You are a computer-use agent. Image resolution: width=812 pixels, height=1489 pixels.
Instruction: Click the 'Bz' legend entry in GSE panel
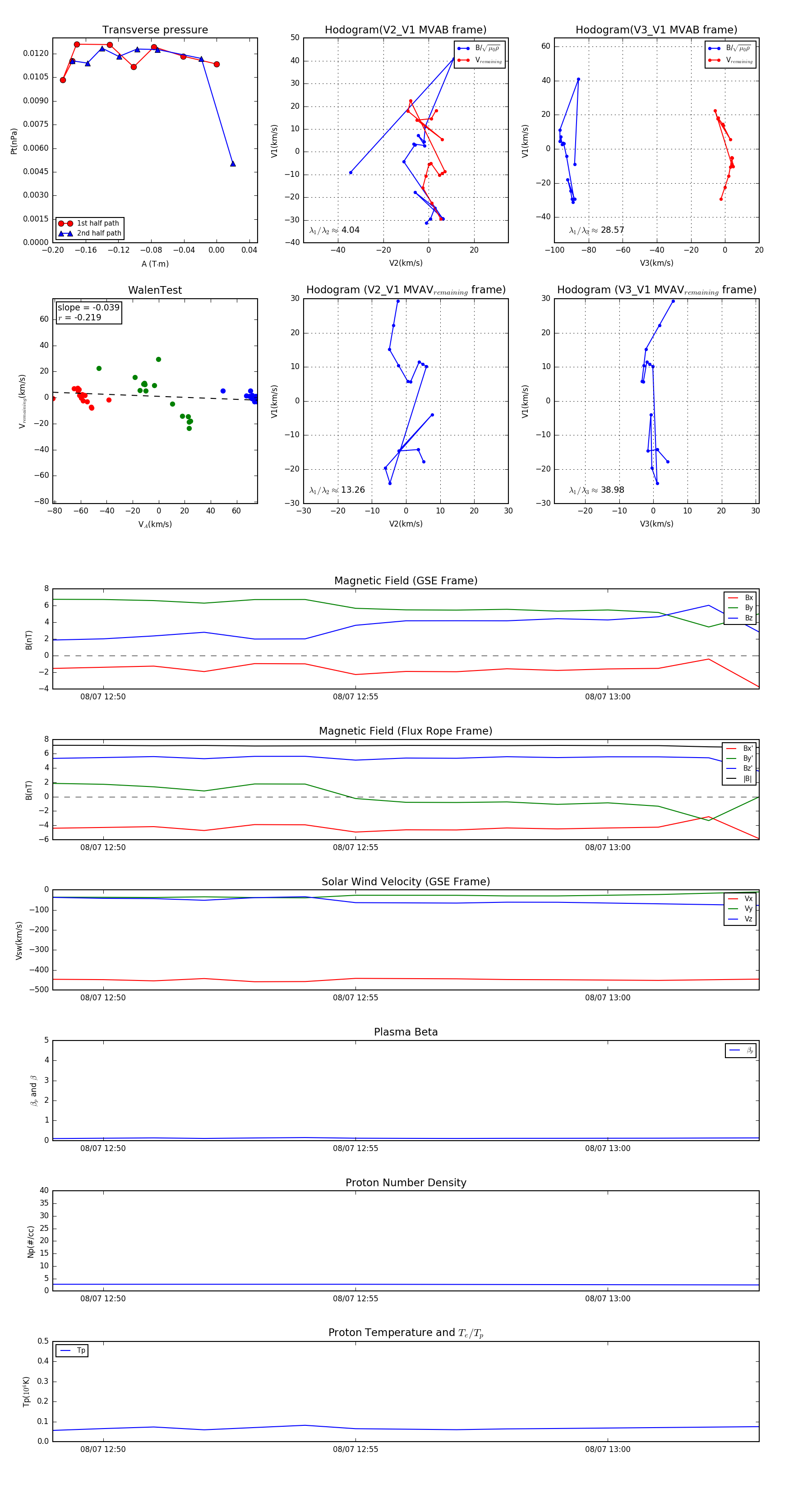pyautogui.click(x=740, y=618)
